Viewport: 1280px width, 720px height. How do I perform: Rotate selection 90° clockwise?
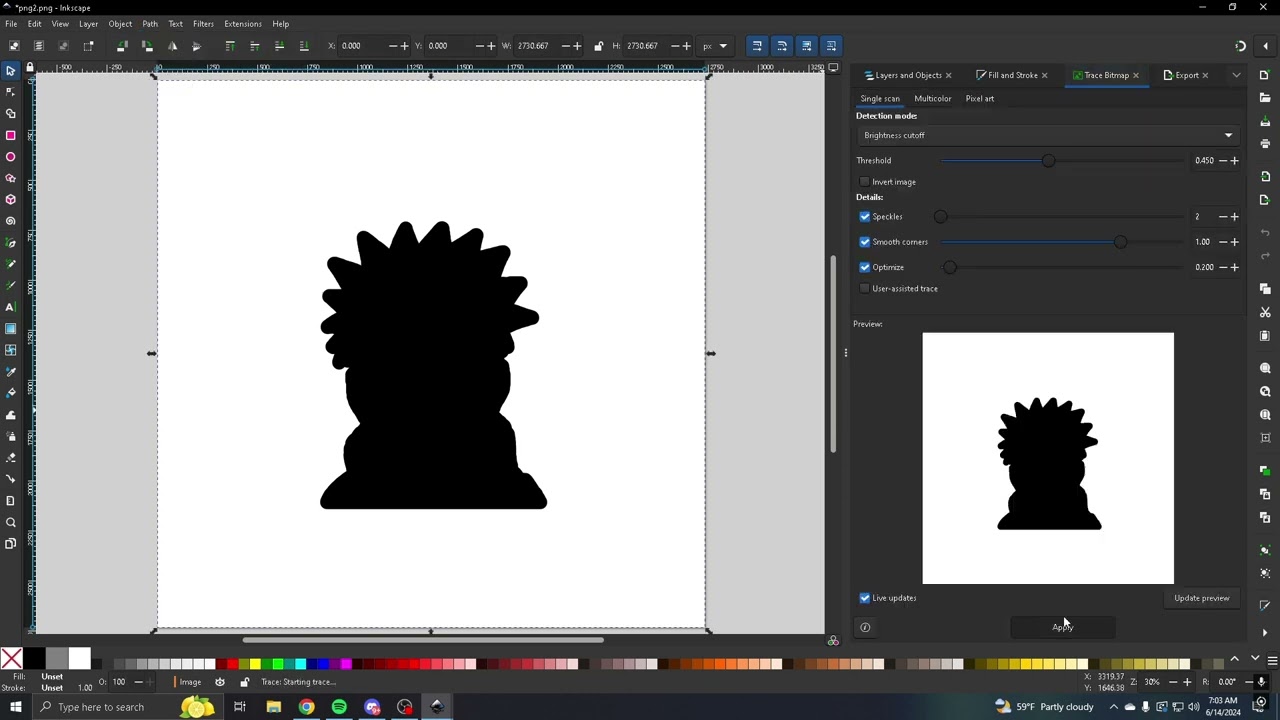tap(147, 46)
